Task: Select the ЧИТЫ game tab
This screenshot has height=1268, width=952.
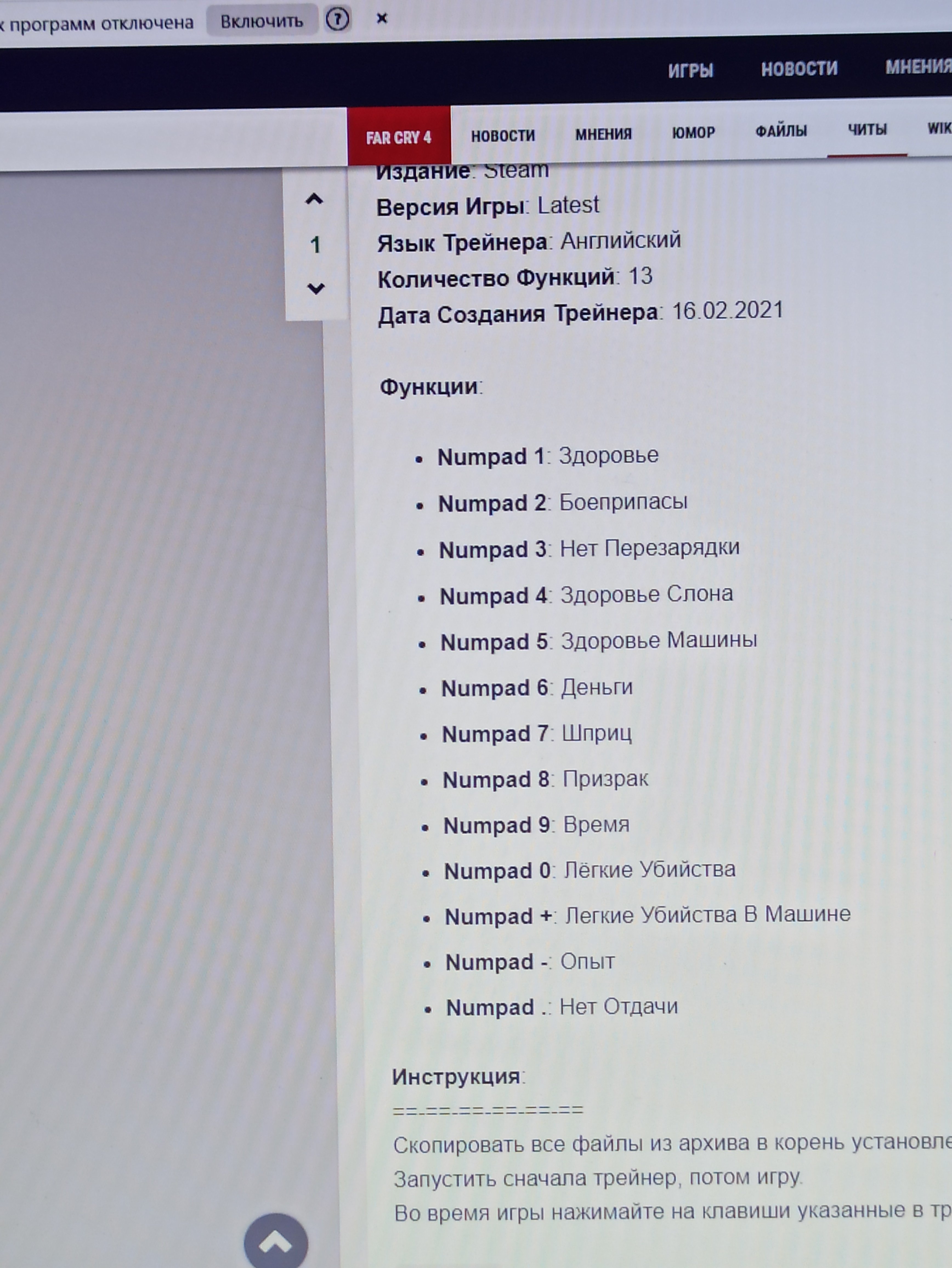Action: click(x=867, y=129)
